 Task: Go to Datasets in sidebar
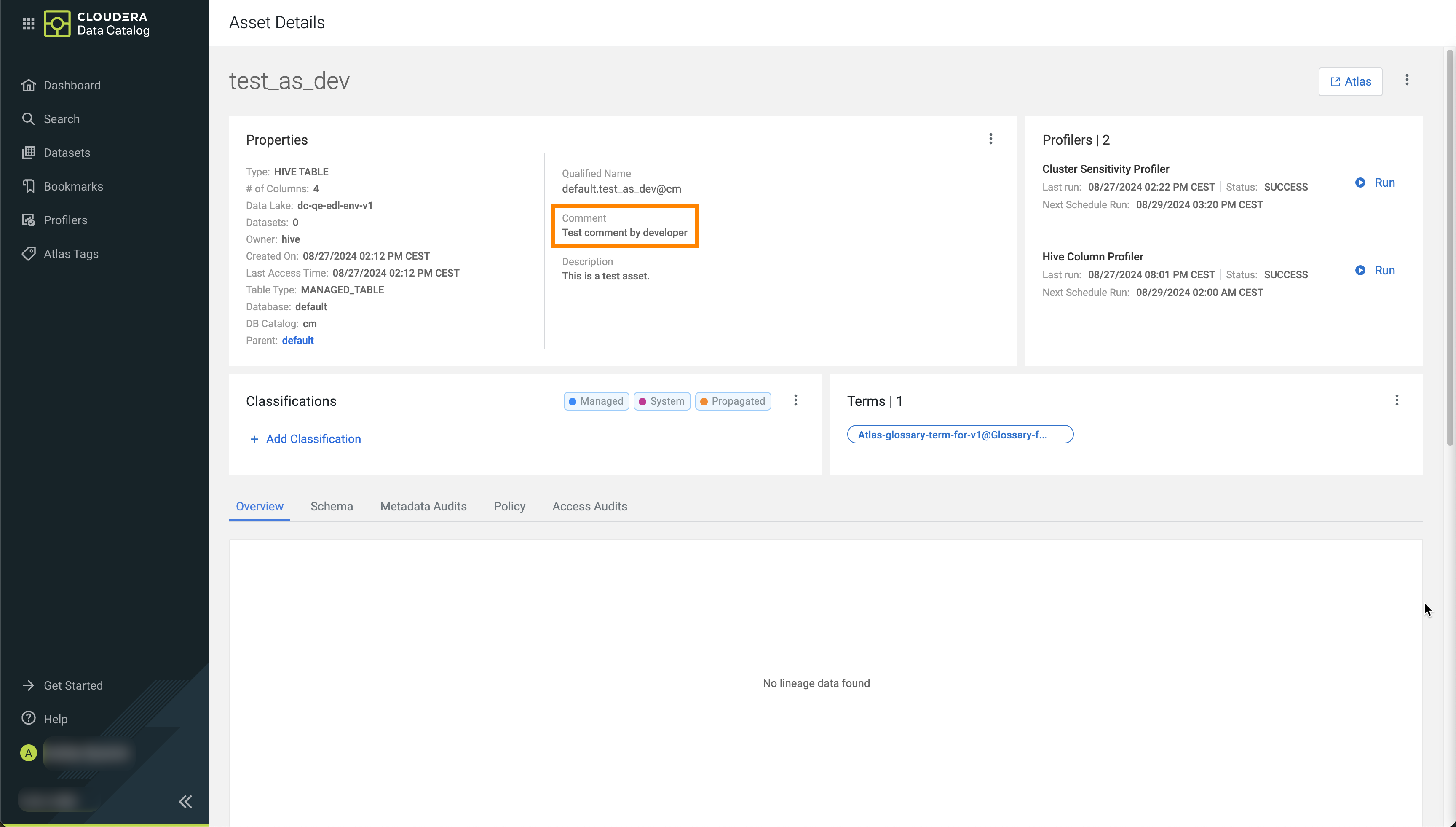coord(67,153)
